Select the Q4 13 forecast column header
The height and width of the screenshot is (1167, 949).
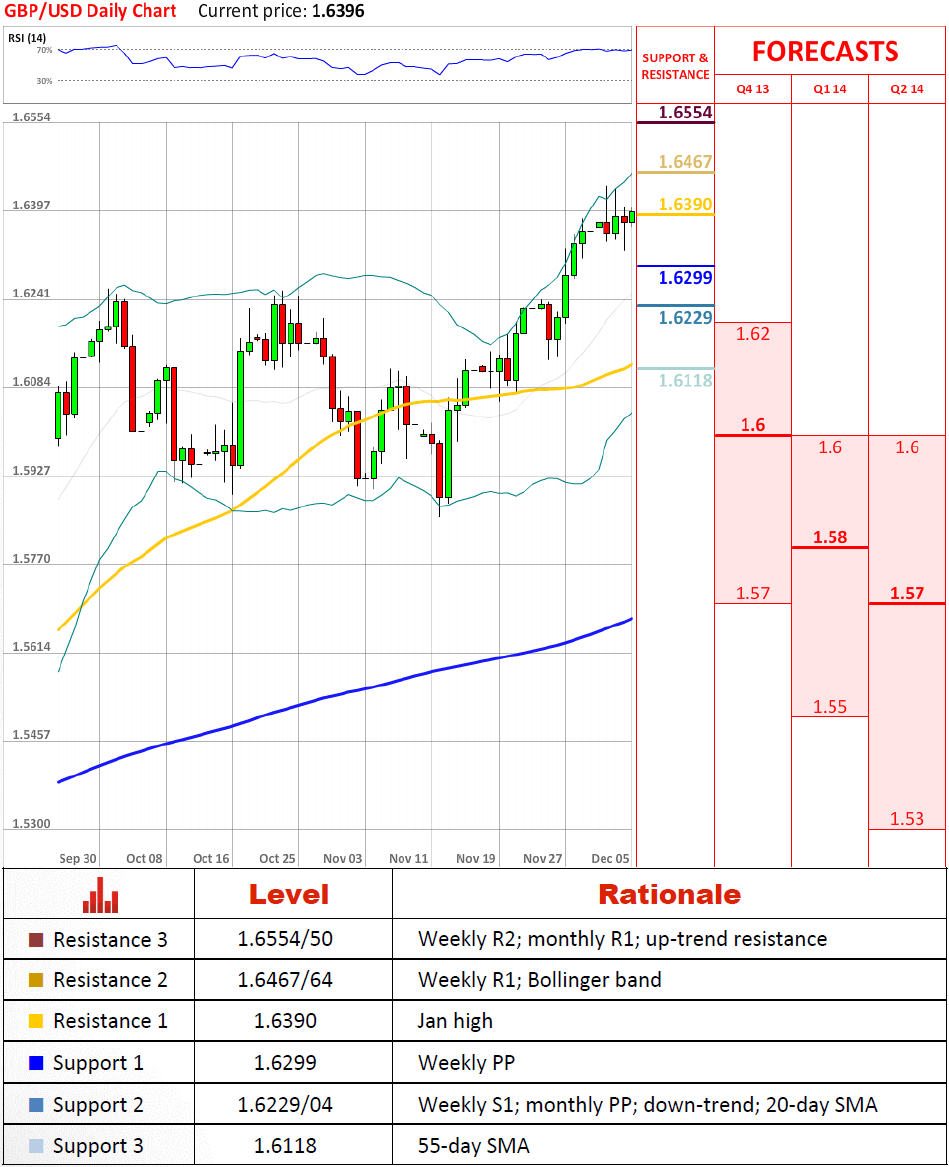(x=753, y=89)
